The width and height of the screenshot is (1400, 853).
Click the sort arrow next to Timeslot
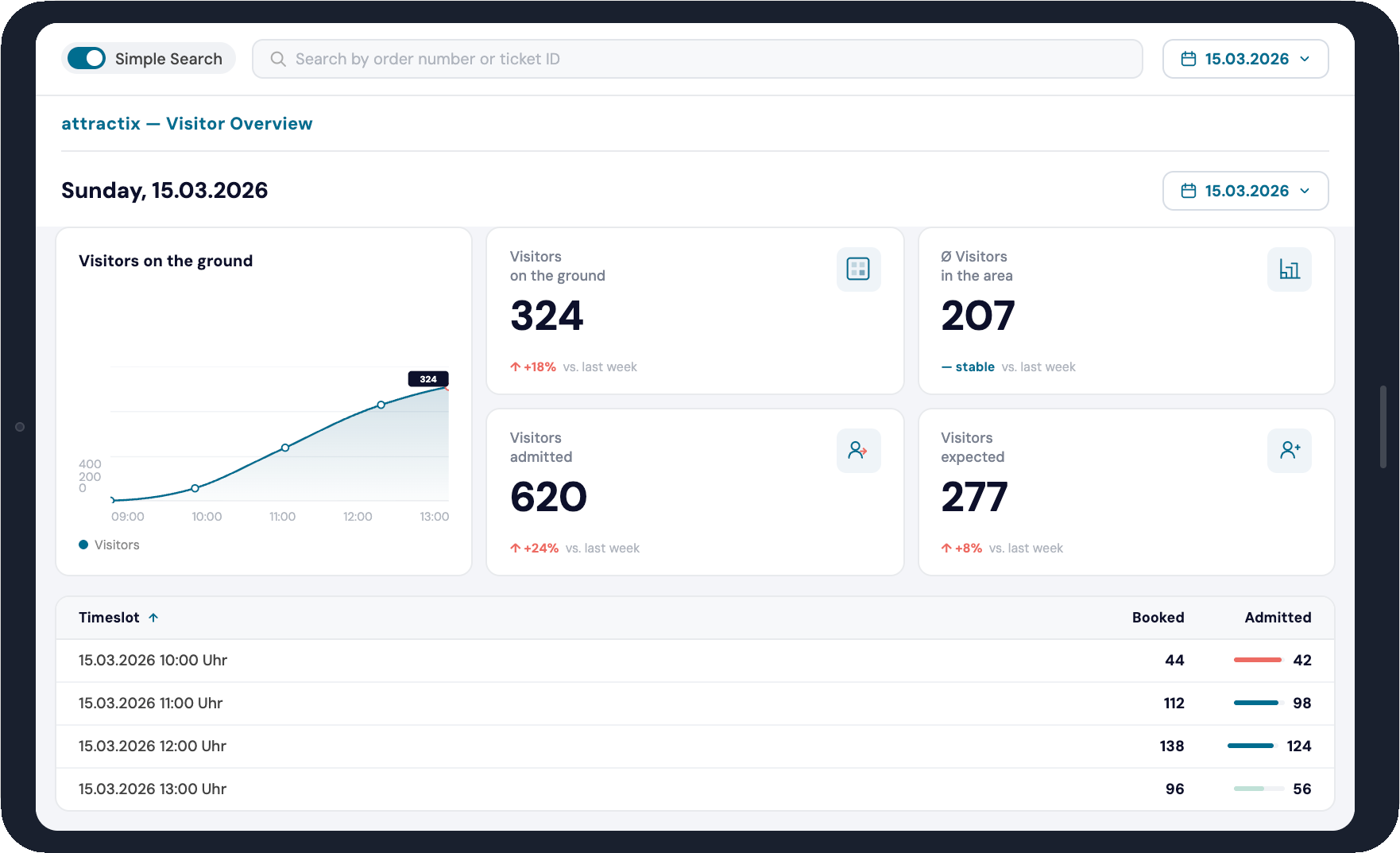click(153, 618)
